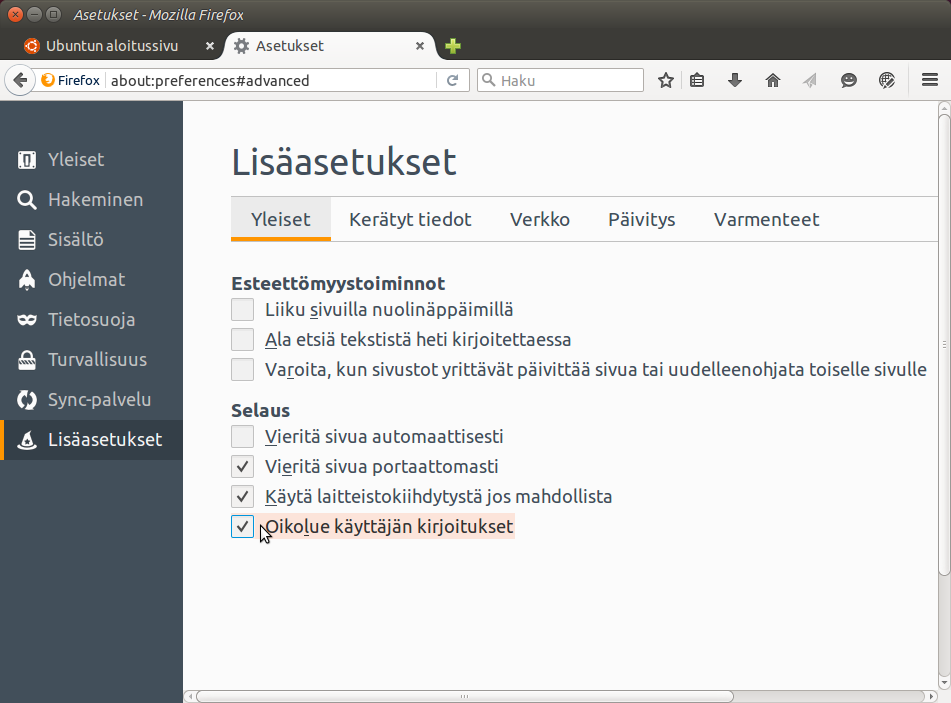Open the hamburger menu button
951x703 pixels.
pyautogui.click(x=929, y=81)
